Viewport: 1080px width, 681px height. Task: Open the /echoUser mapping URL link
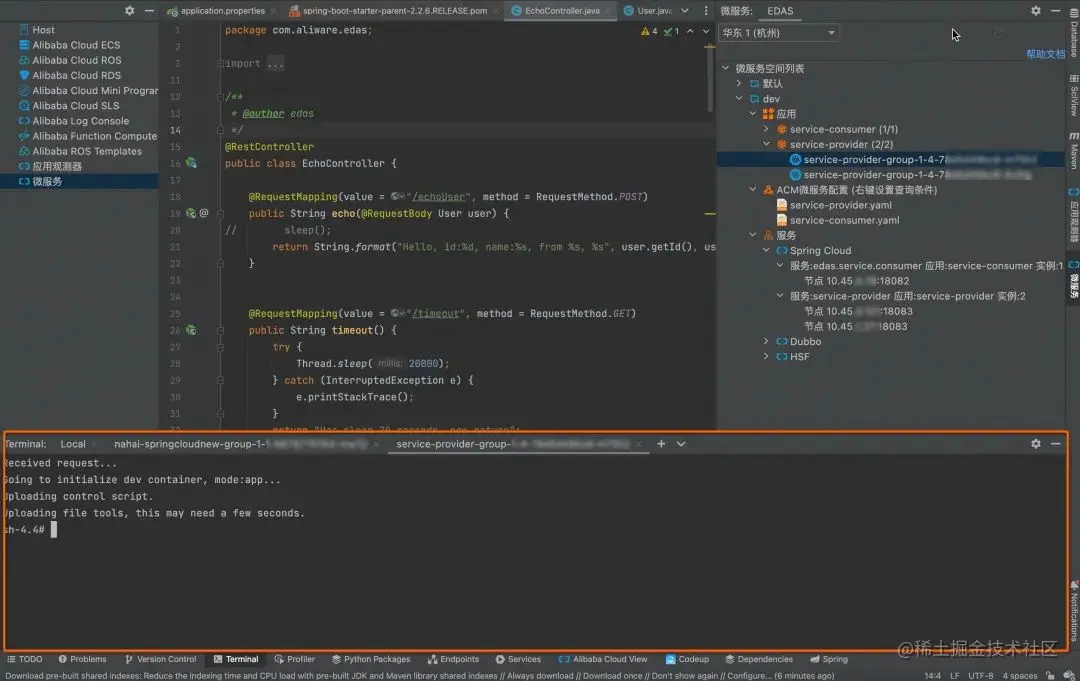click(438, 197)
